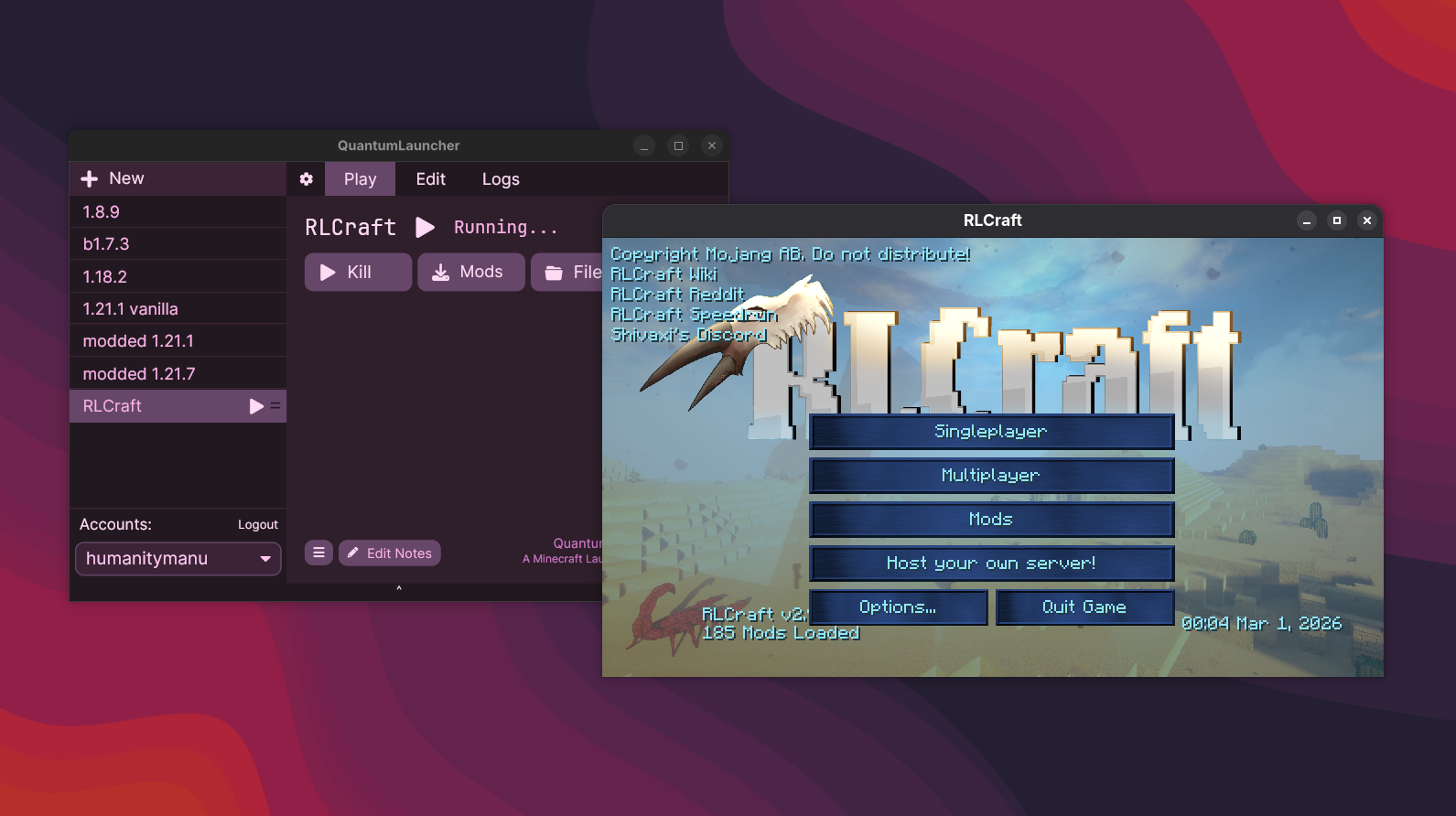Open Mods in the RLCraft game menu
The image size is (1456, 816).
tap(991, 520)
